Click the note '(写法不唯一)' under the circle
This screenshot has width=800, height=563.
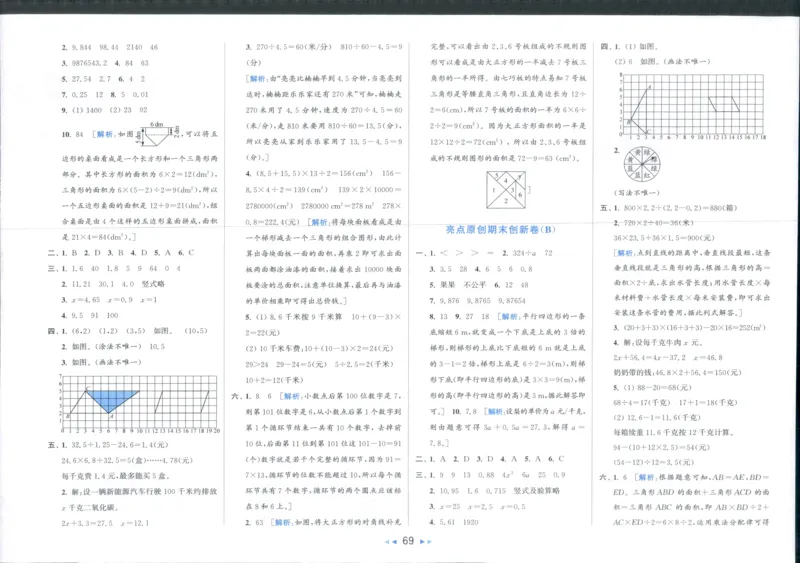[637, 193]
